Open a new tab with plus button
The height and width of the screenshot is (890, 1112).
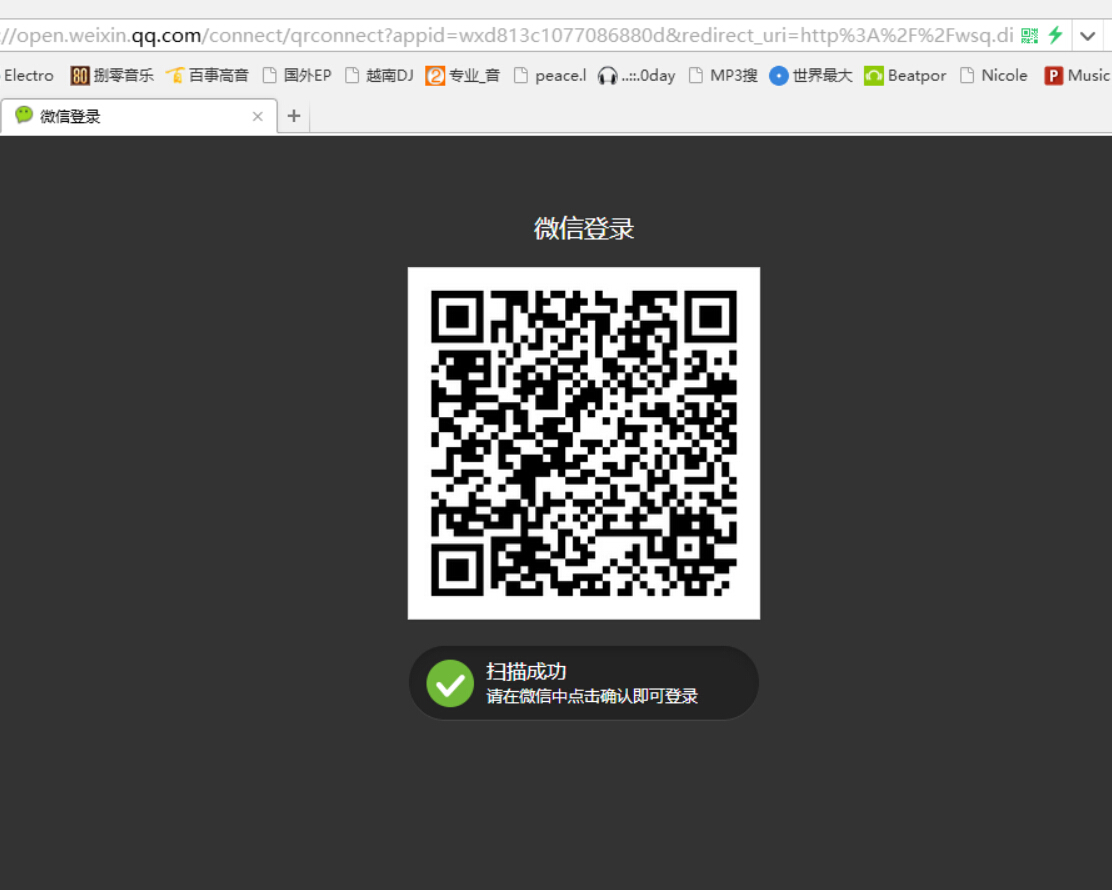coord(294,116)
